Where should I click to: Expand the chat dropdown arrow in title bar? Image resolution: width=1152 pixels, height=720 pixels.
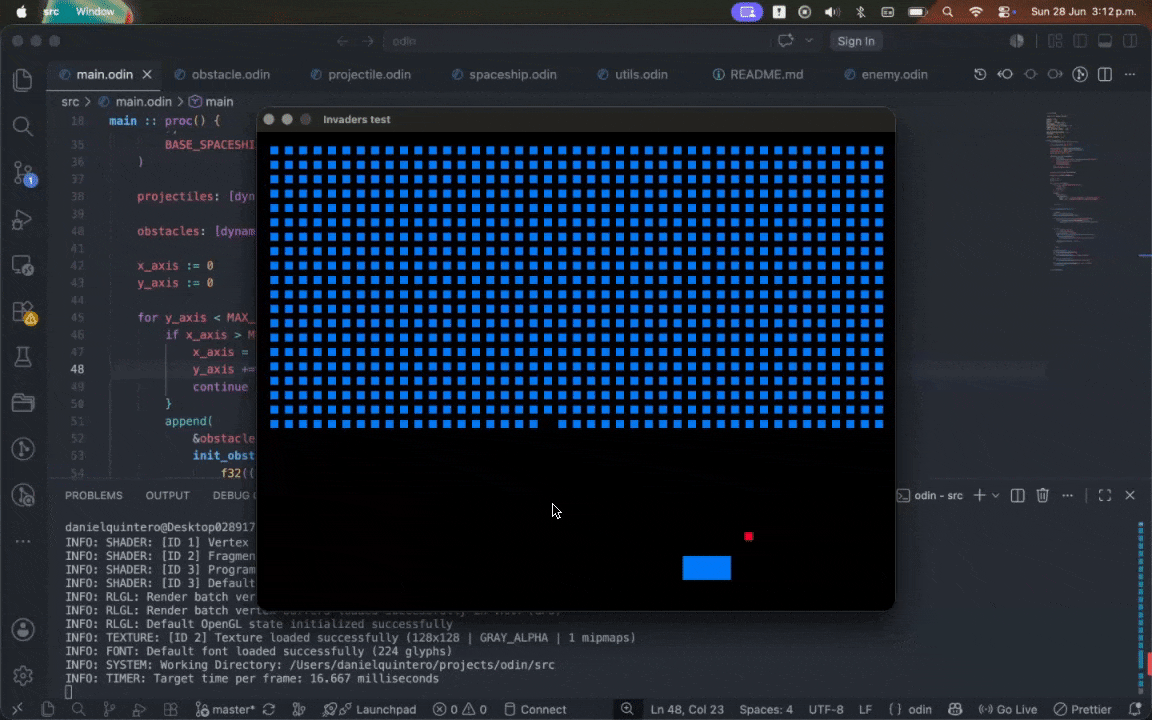[809, 41]
